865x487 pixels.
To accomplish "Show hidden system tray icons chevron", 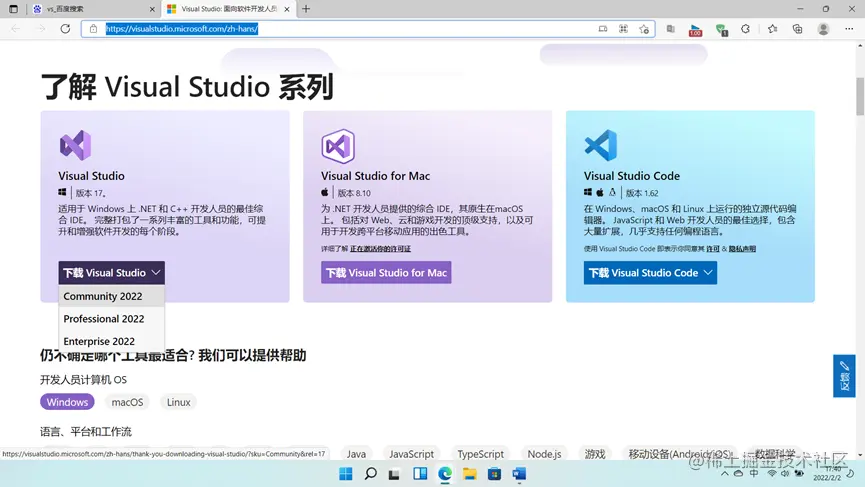I will pyautogui.click(x=725, y=474).
